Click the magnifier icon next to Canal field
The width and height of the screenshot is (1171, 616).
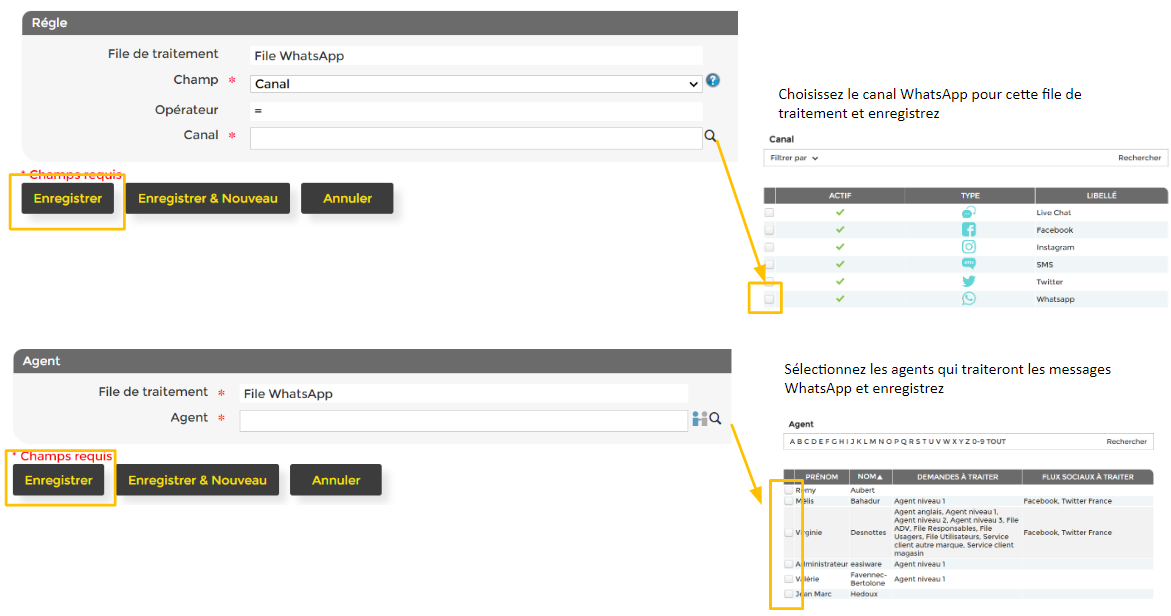[711, 136]
